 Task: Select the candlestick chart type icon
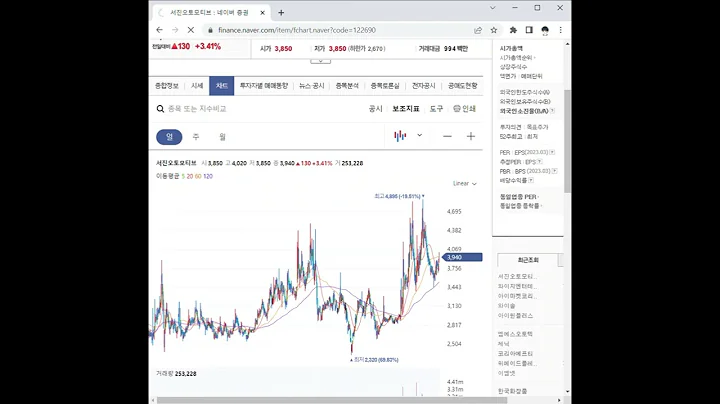(x=400, y=136)
